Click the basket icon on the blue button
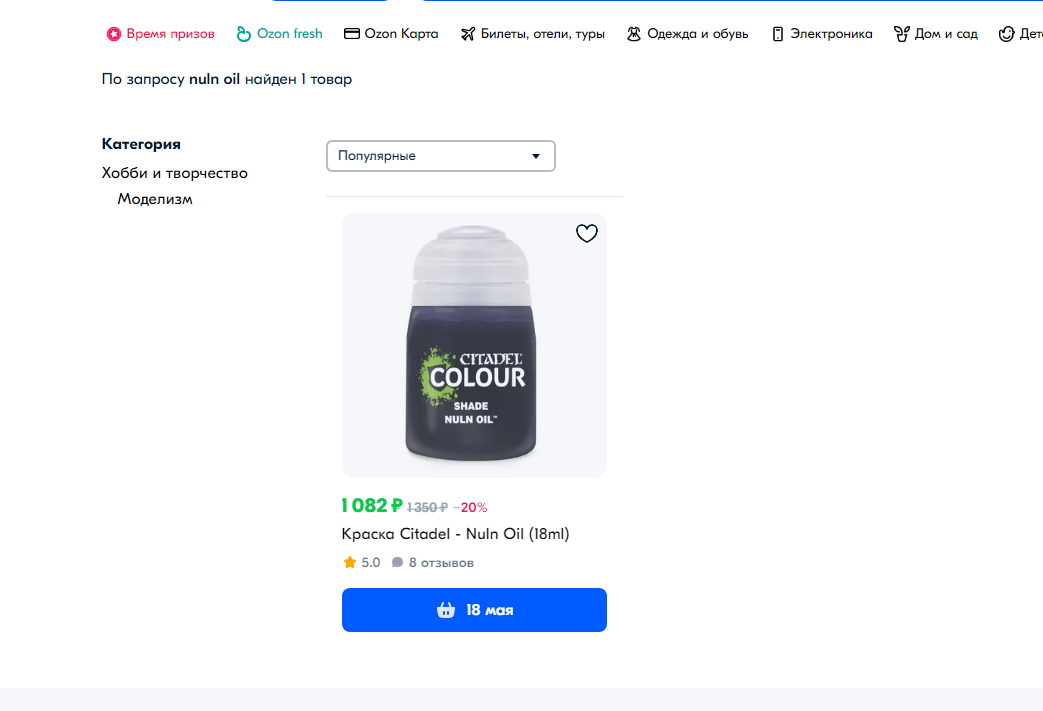 point(446,610)
